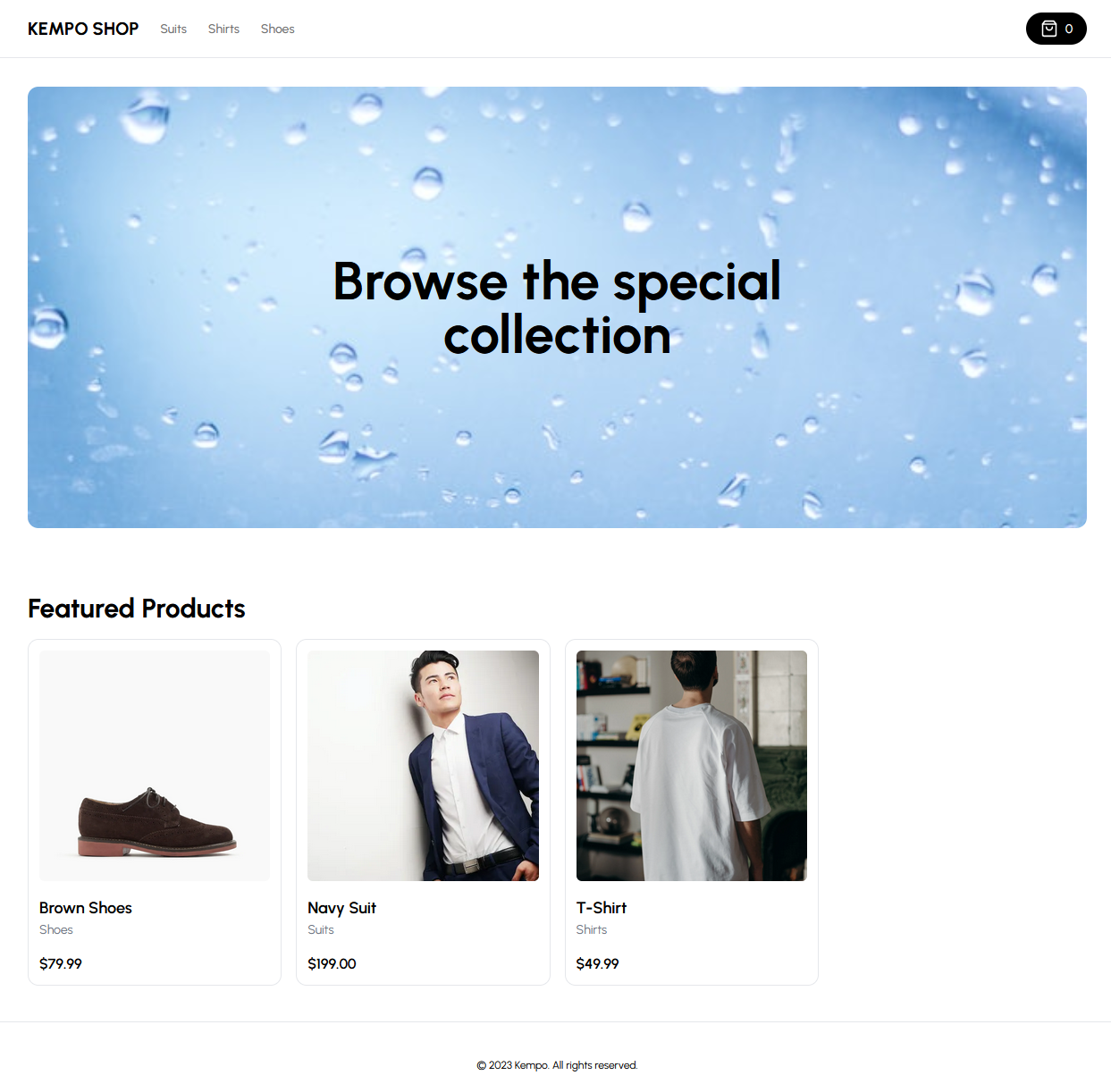This screenshot has width=1111, height=1092.
Task: Open the Shoes navigation link
Action: 277,29
